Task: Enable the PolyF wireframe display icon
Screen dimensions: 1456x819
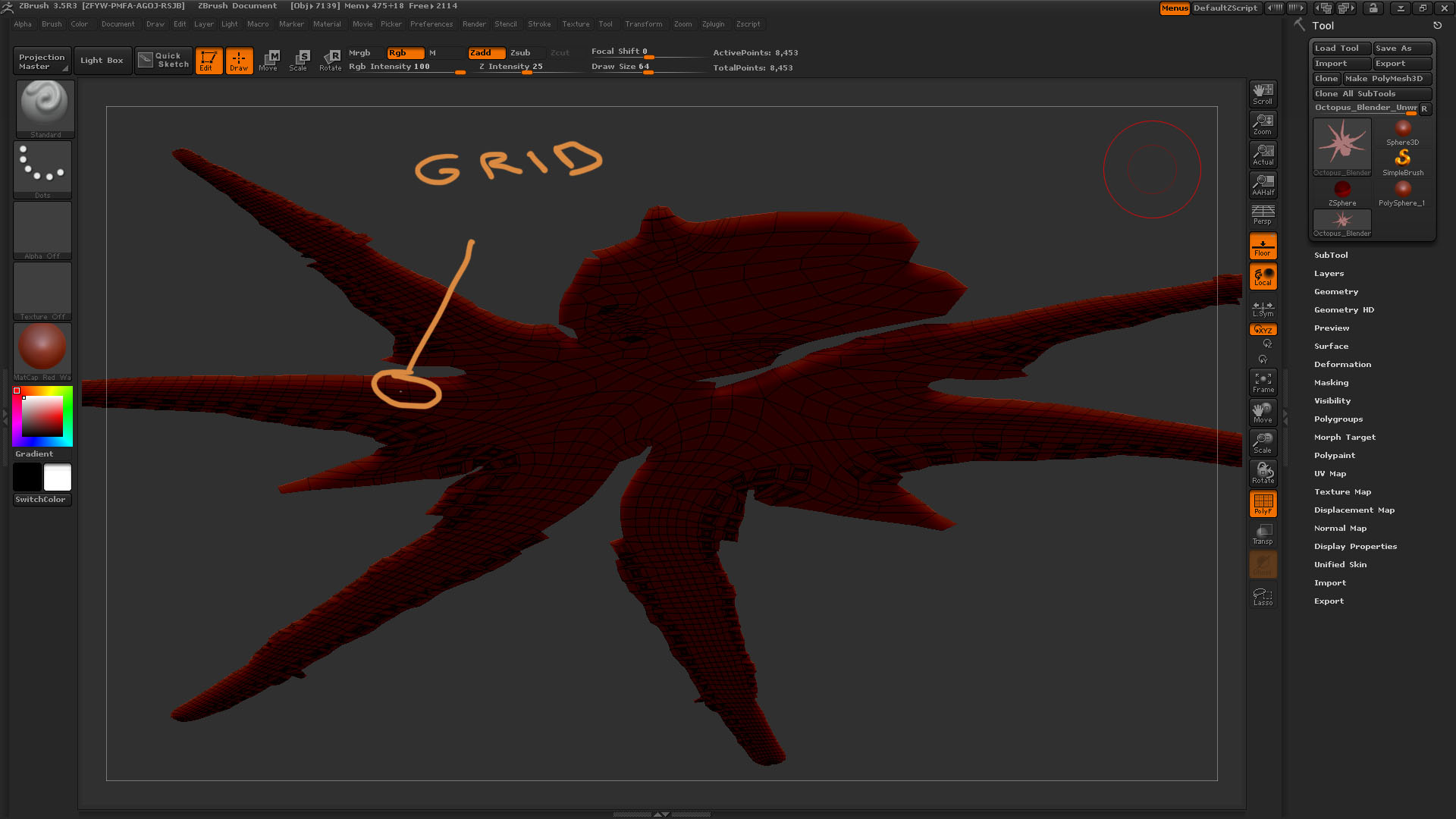Action: point(1263,504)
